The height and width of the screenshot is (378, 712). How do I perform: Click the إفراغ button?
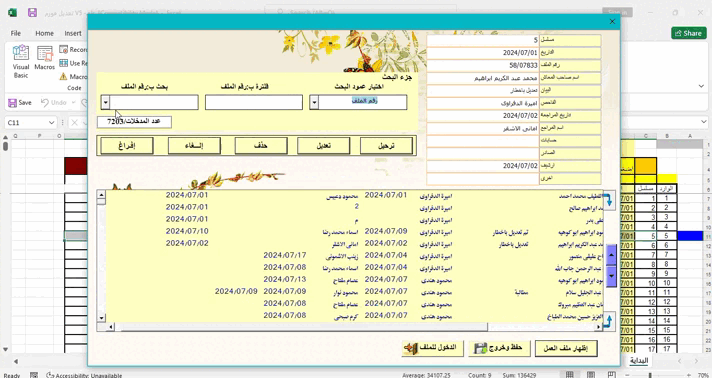[127, 146]
